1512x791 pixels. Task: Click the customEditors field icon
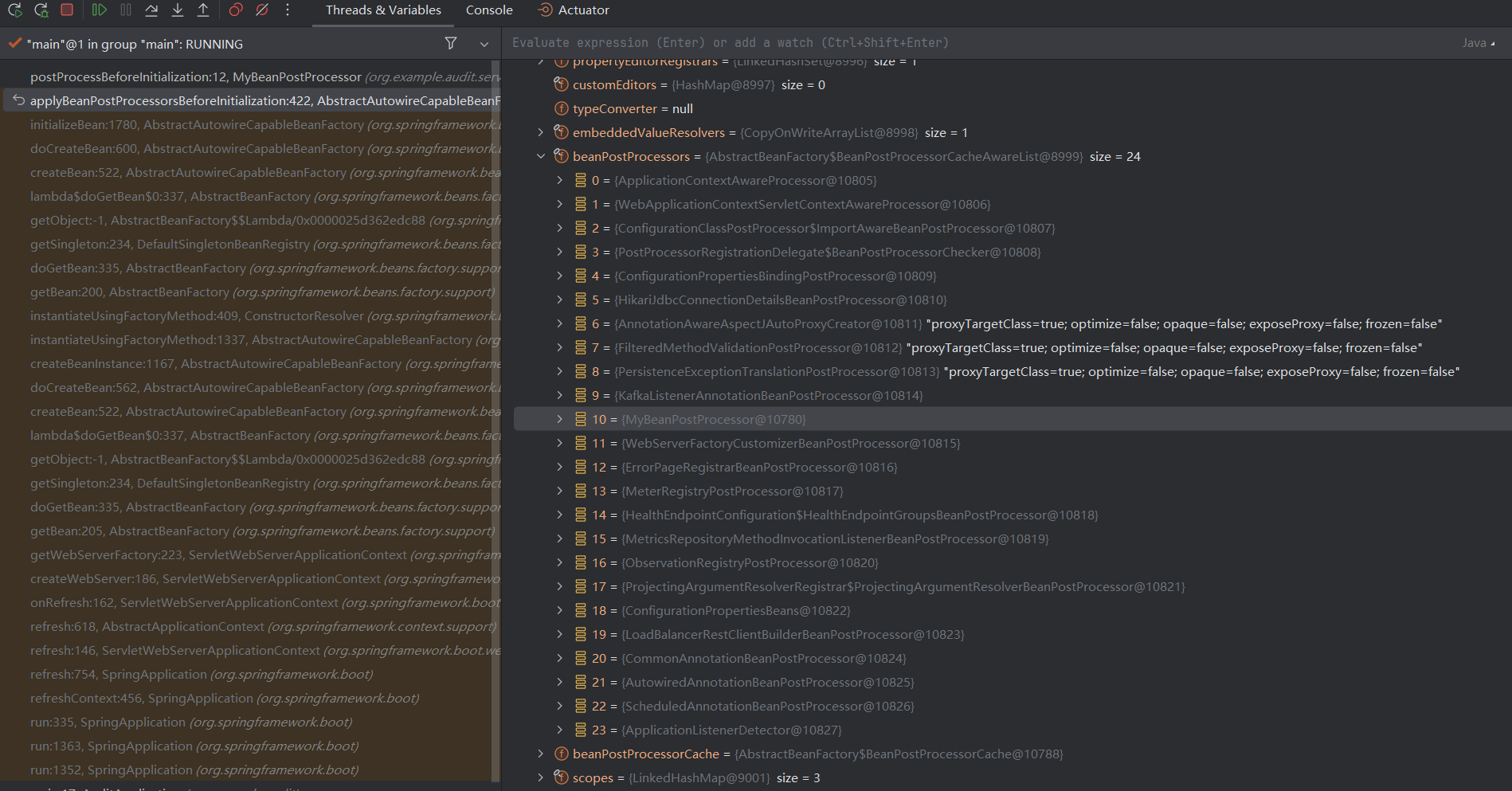click(x=561, y=84)
